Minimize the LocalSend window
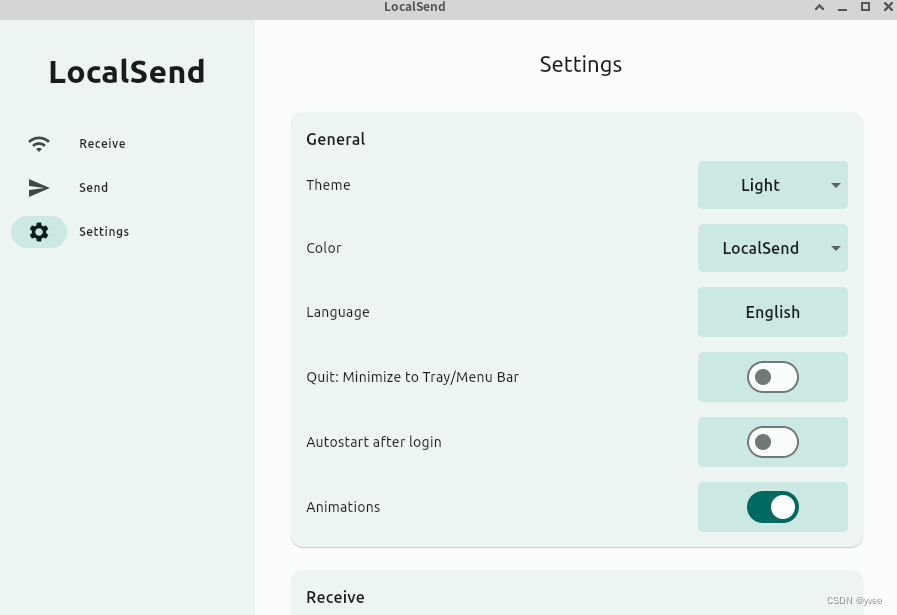This screenshot has height=615, width=897. (x=842, y=8)
